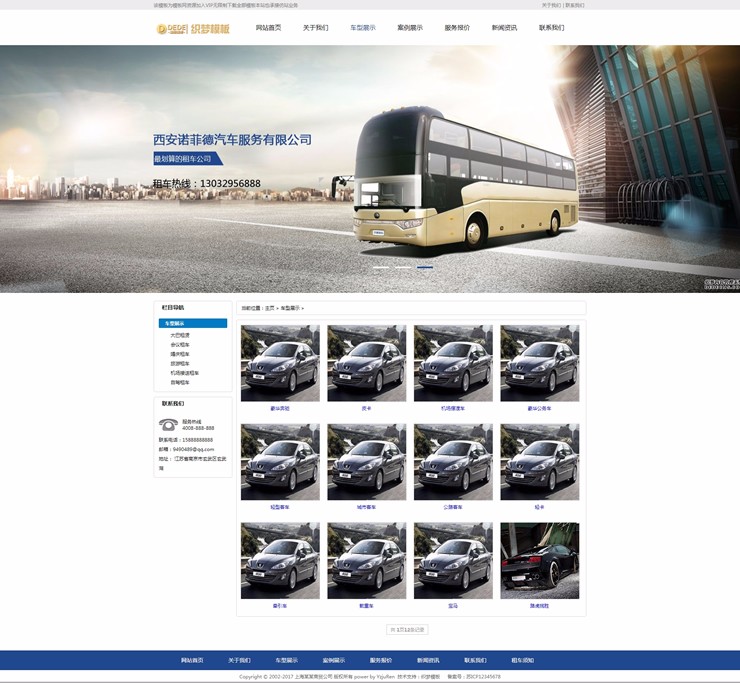Screen dimensions: 740x683
Task: Click the 豪华奔驰 caption link
Action: [280, 408]
